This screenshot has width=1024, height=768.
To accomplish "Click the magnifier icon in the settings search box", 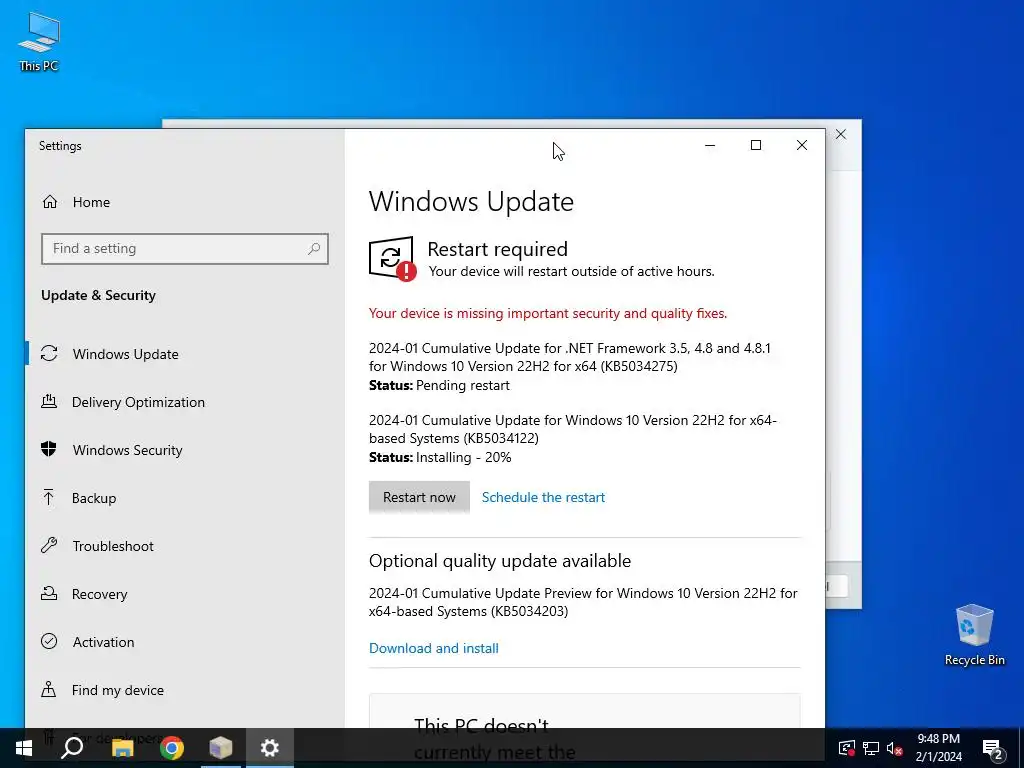I will pos(314,249).
